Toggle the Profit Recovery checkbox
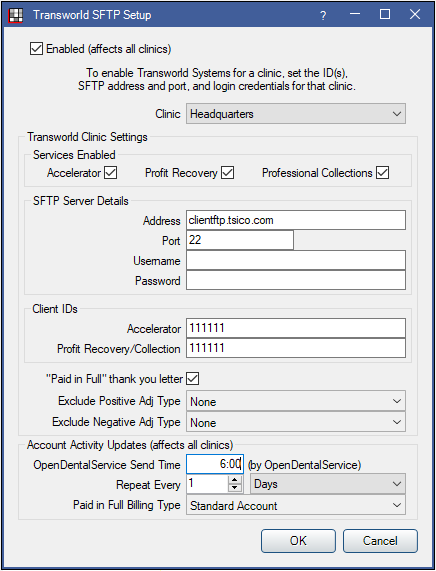 (228, 173)
